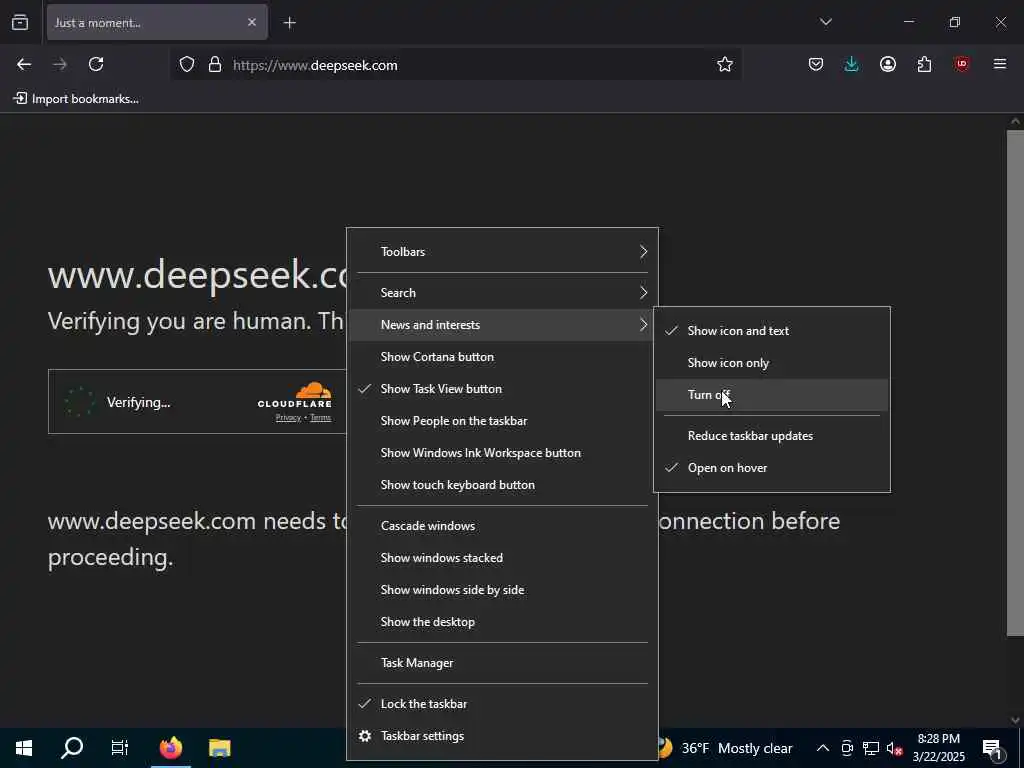Select Show icon only
The width and height of the screenshot is (1024, 768).
(x=771, y=362)
